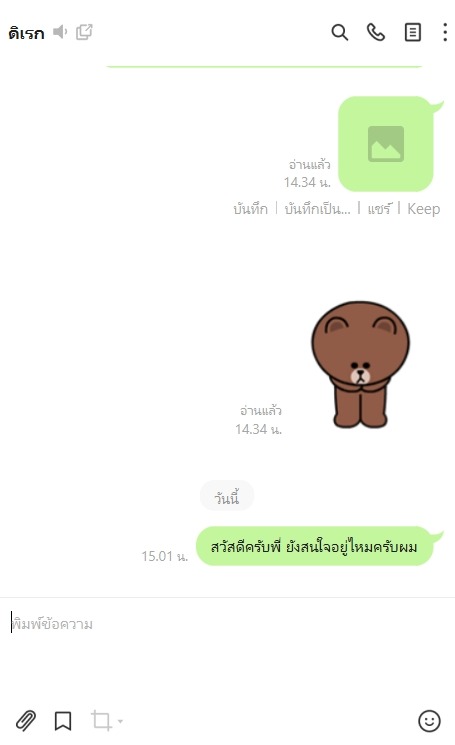This screenshot has width=455, height=745.
Task: Start screen capture with crop icon
Action: click(101, 720)
